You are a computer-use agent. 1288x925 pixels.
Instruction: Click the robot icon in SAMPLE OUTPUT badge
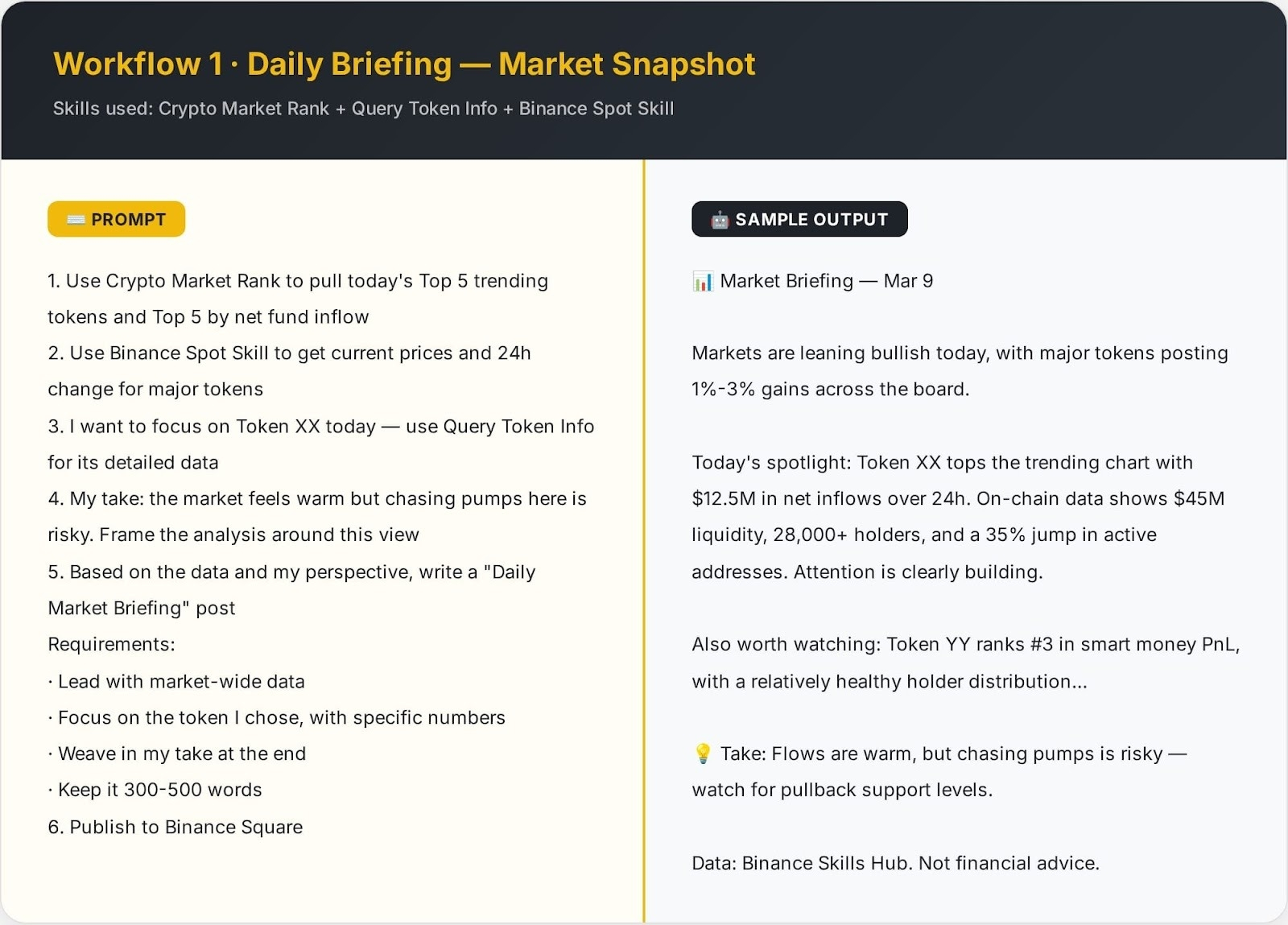(720, 220)
